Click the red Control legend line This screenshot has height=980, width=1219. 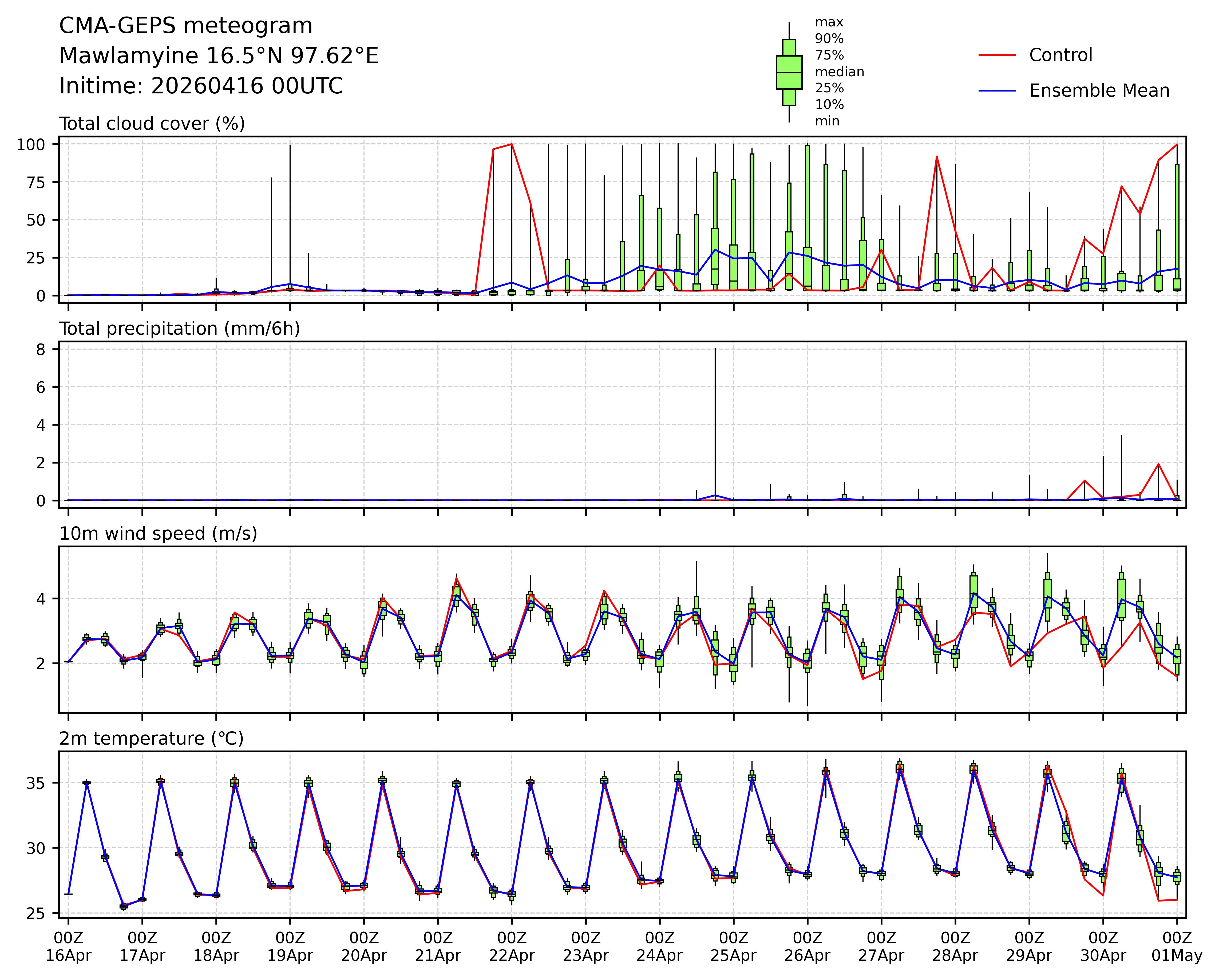(997, 56)
